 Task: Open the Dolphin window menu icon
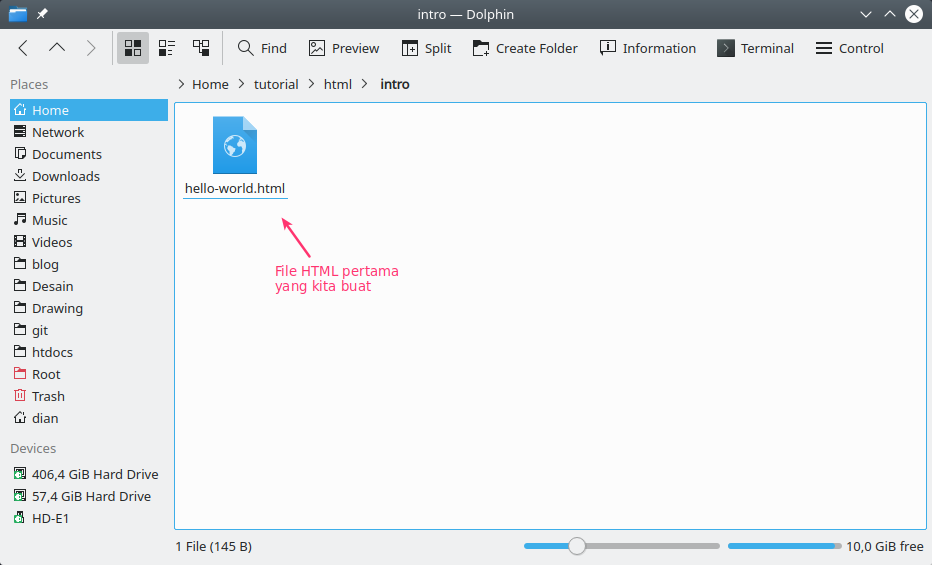18,14
